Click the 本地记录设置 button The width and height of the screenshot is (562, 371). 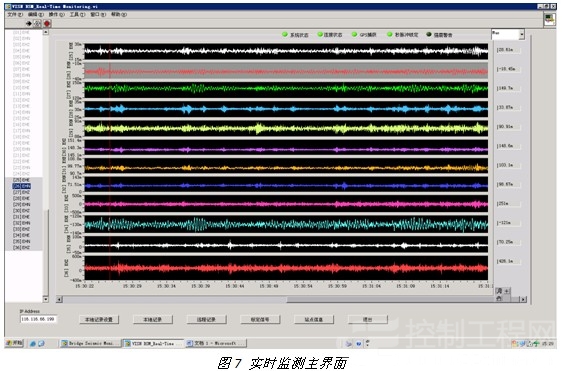click(x=99, y=319)
